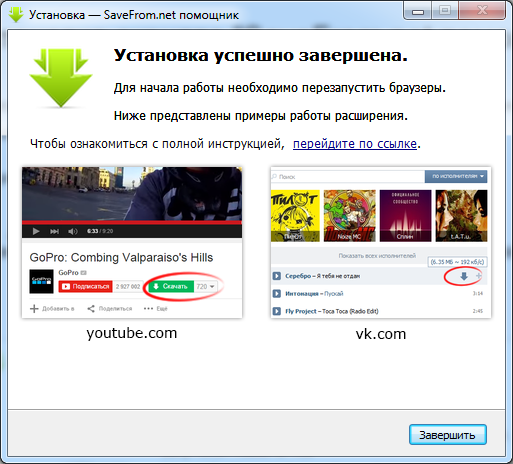Close the installer window
The height and width of the screenshot is (464, 513).
tap(482, 11)
